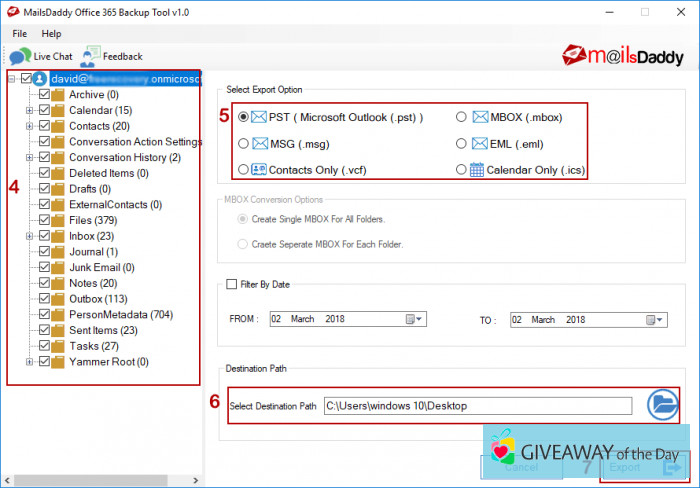
Task: Click the mailbox account user icon
Action: (x=40, y=78)
